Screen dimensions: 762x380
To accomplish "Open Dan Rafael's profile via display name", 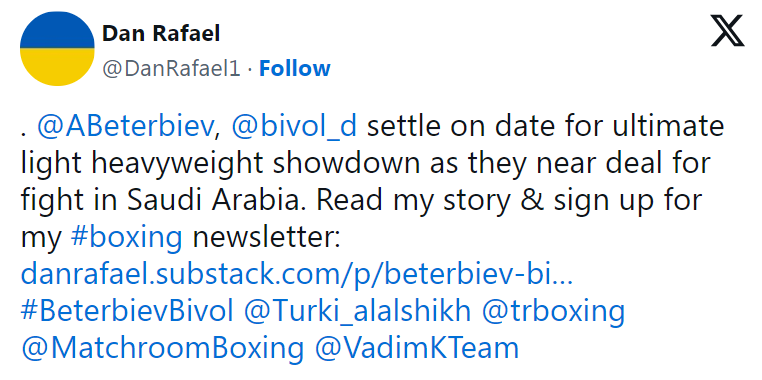I will pyautogui.click(x=161, y=34).
